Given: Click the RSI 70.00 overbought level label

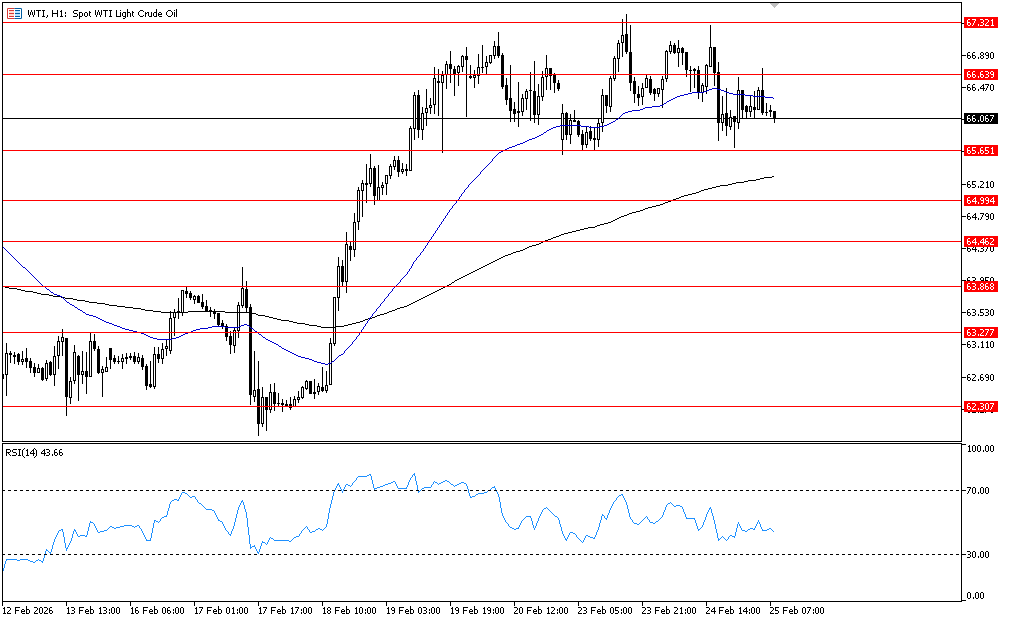Looking at the screenshot, I should [x=980, y=491].
